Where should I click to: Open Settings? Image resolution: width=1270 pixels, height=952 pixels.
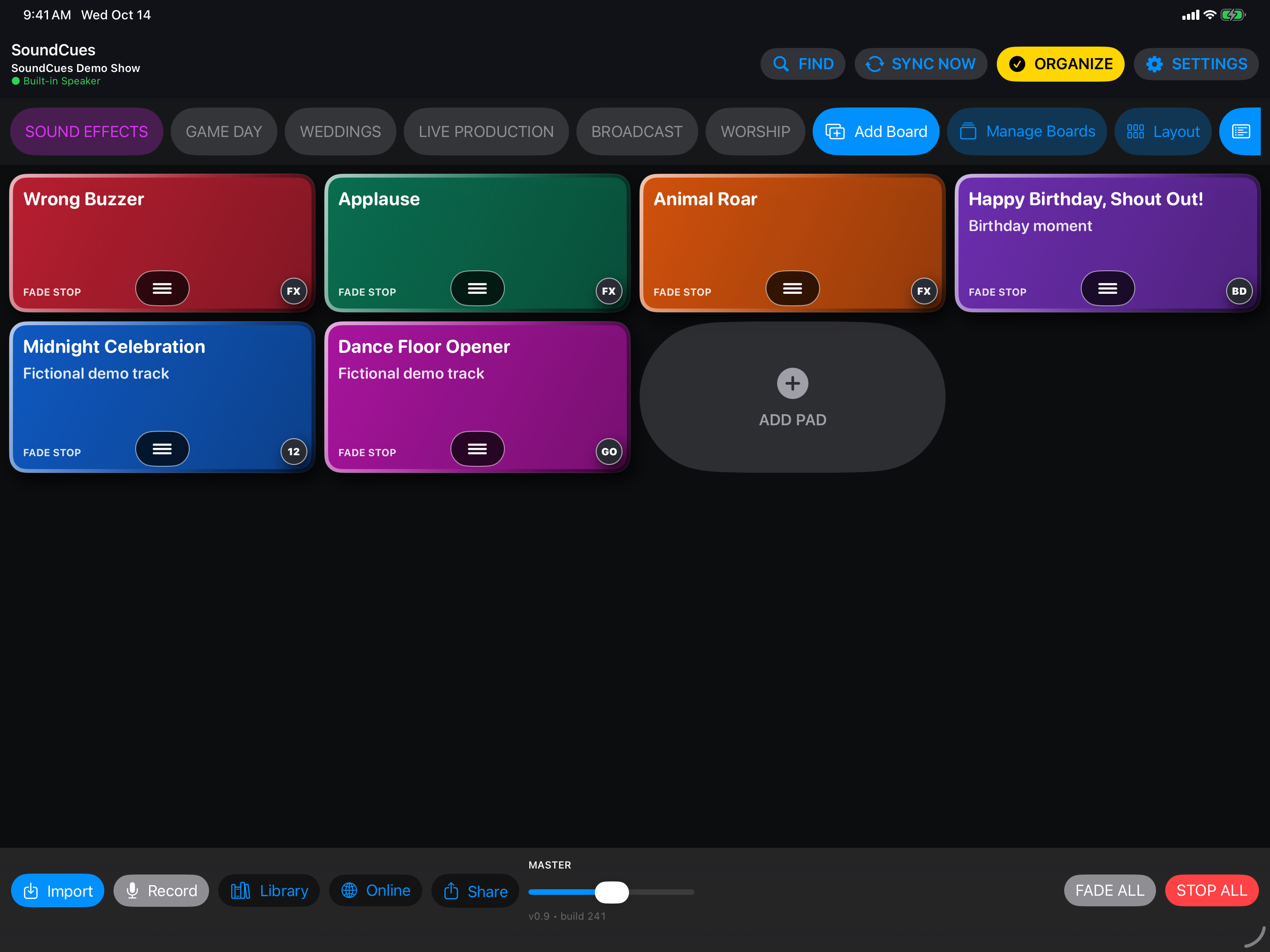pos(1196,64)
